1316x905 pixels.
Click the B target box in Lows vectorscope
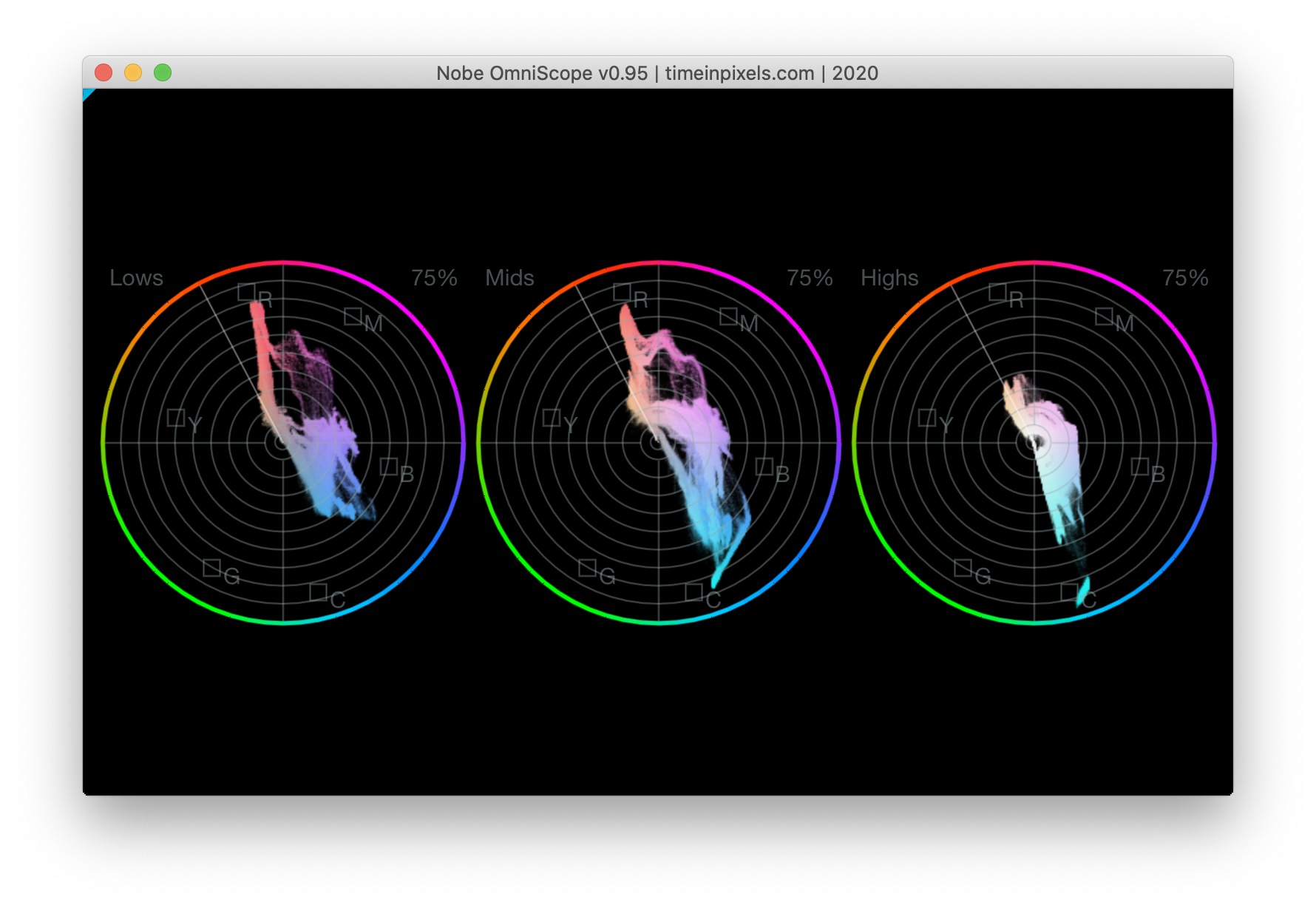coord(389,467)
